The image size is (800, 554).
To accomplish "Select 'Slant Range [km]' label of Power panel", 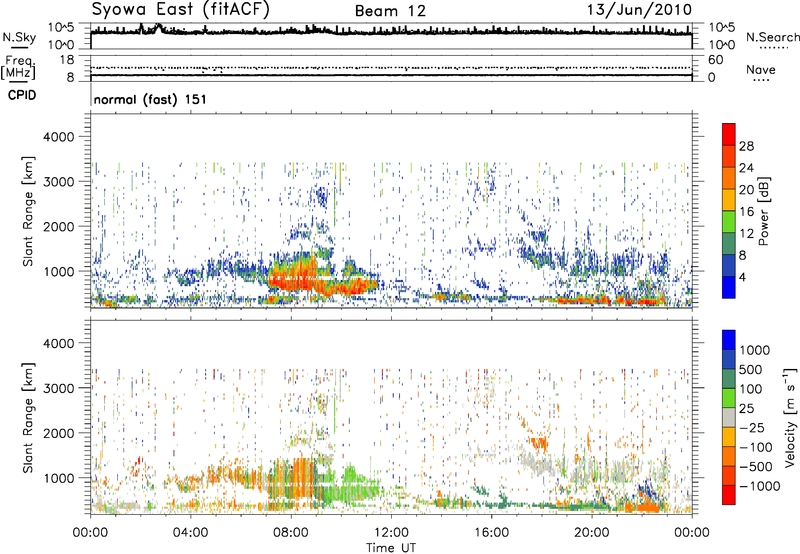I will (28, 211).
